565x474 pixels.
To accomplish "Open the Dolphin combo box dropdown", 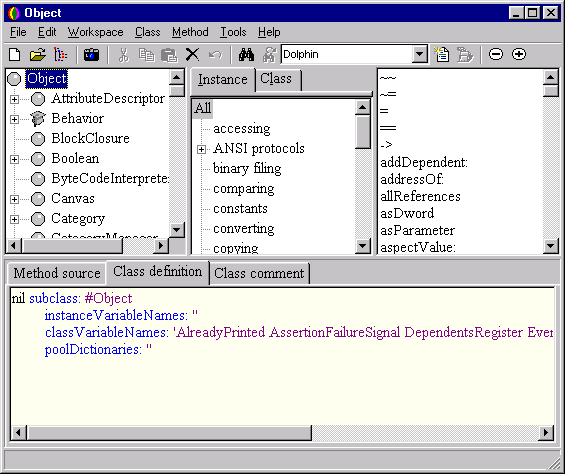I will click(x=419, y=54).
